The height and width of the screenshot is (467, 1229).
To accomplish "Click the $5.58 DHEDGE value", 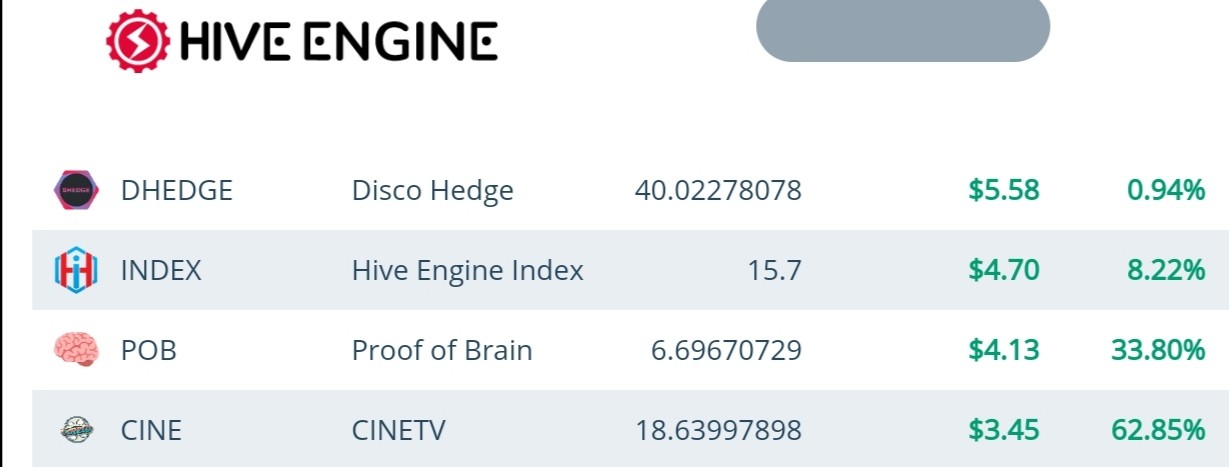I will (x=1004, y=190).
